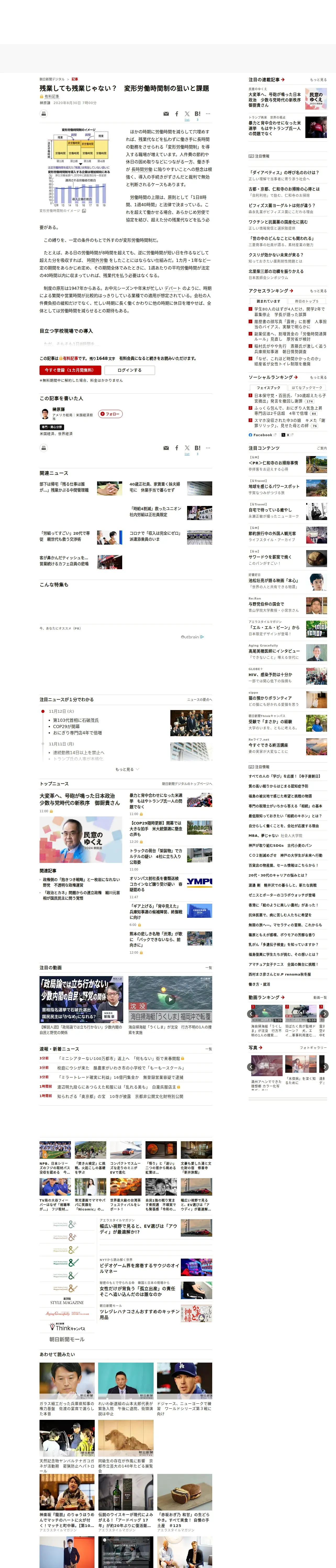
Task: Play the 海自掃海艇うくしま video
Action: pos(170,1000)
